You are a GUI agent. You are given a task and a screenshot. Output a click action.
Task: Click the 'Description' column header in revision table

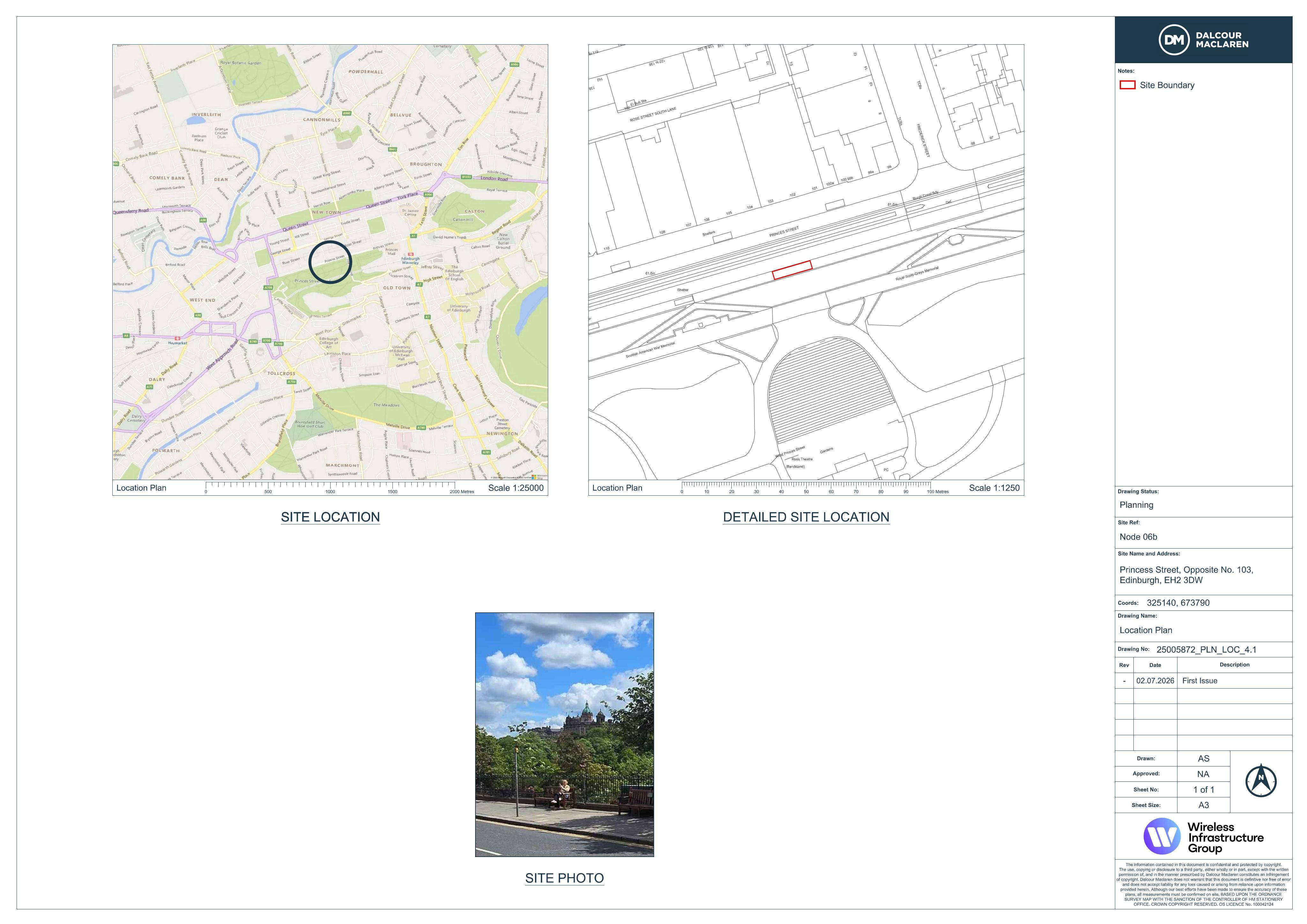[1234, 665]
